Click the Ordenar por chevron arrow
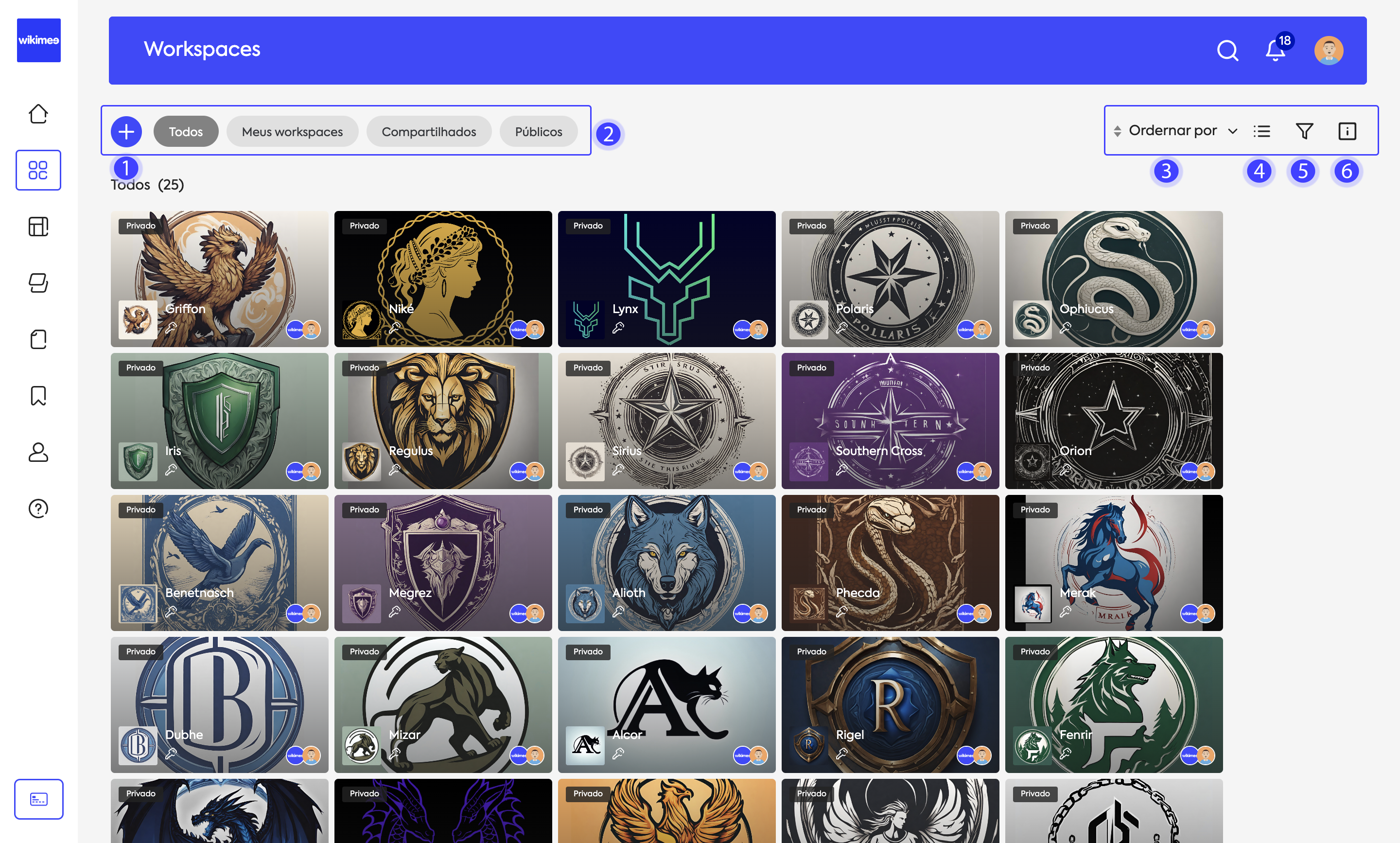 pos(1232,131)
